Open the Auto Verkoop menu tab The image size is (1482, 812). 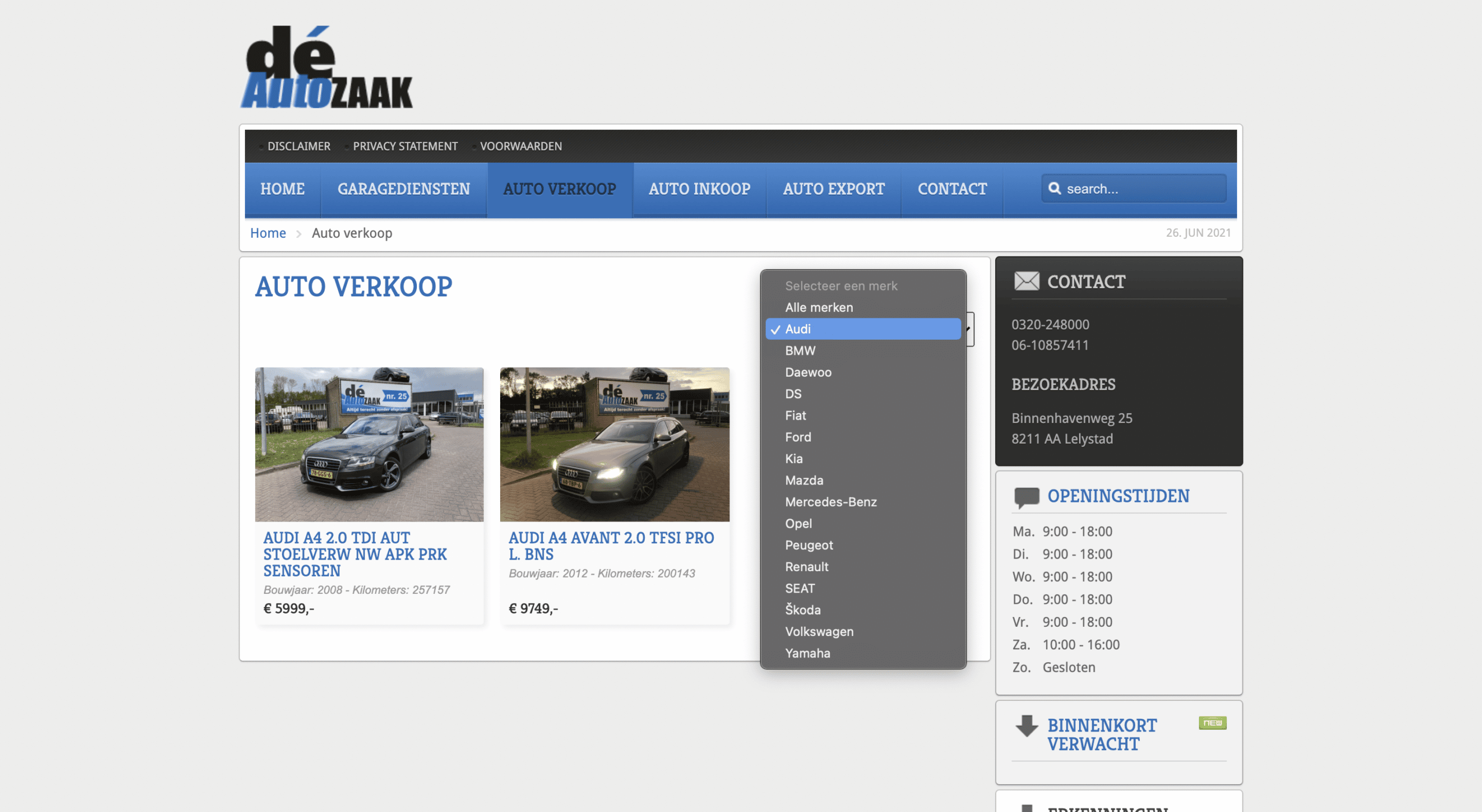click(x=559, y=189)
